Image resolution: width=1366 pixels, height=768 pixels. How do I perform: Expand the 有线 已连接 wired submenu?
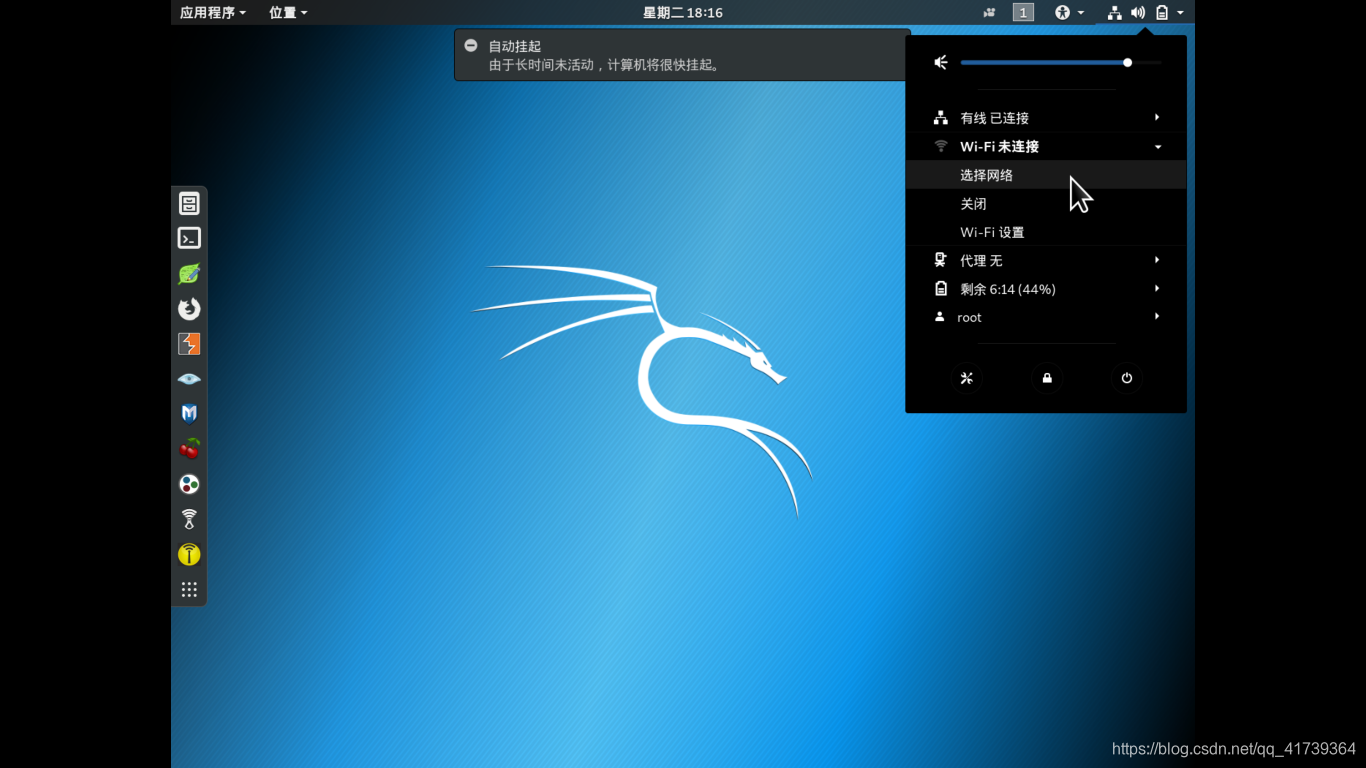coord(1046,118)
